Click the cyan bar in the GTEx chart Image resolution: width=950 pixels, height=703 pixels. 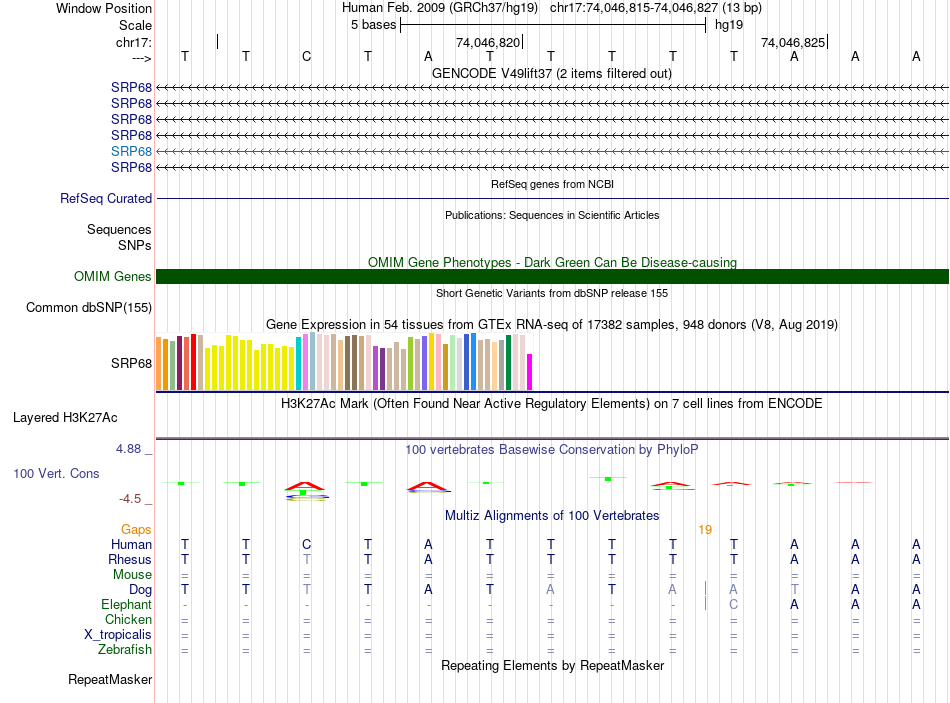(x=299, y=364)
